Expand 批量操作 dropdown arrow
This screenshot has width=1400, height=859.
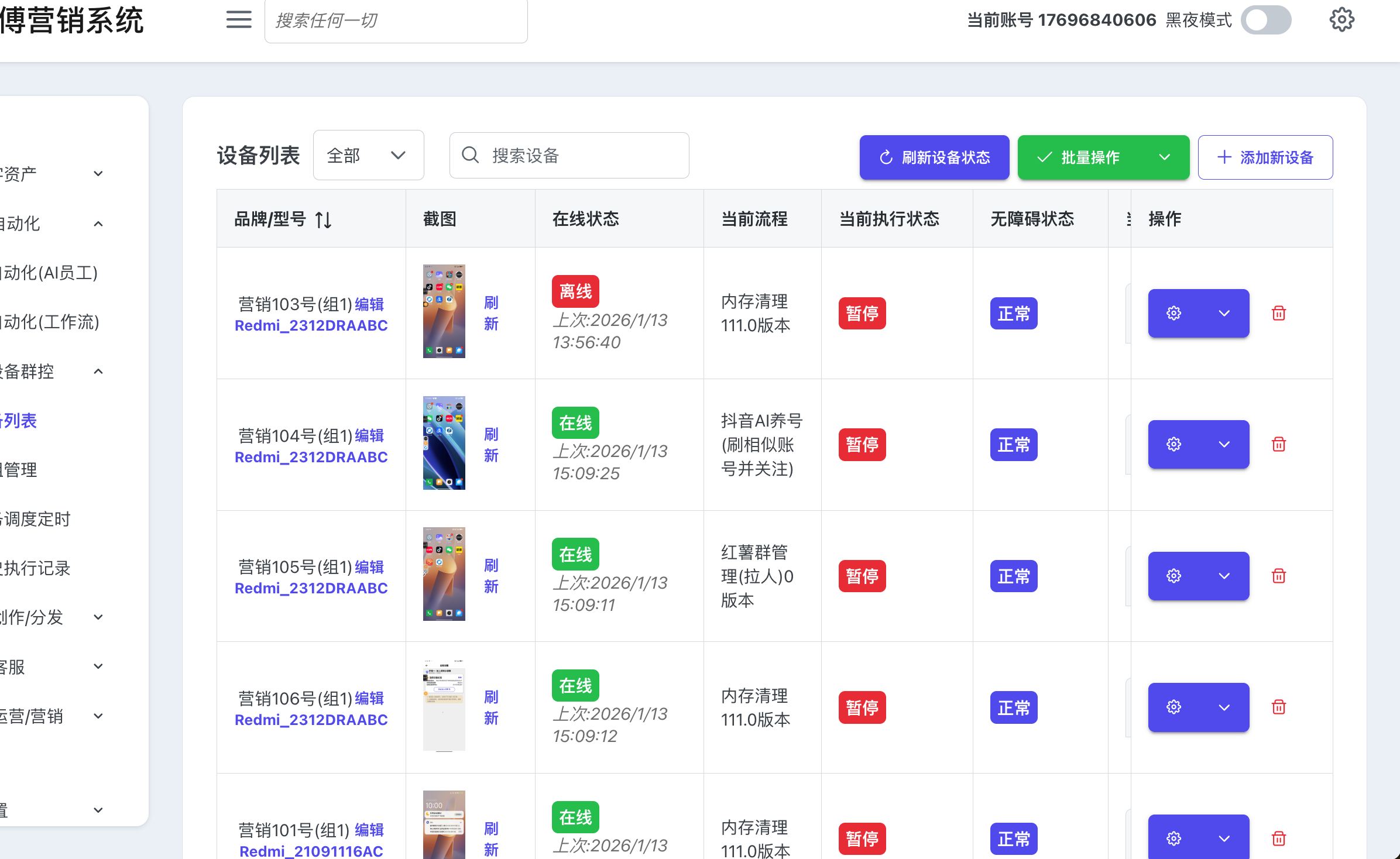point(1165,157)
